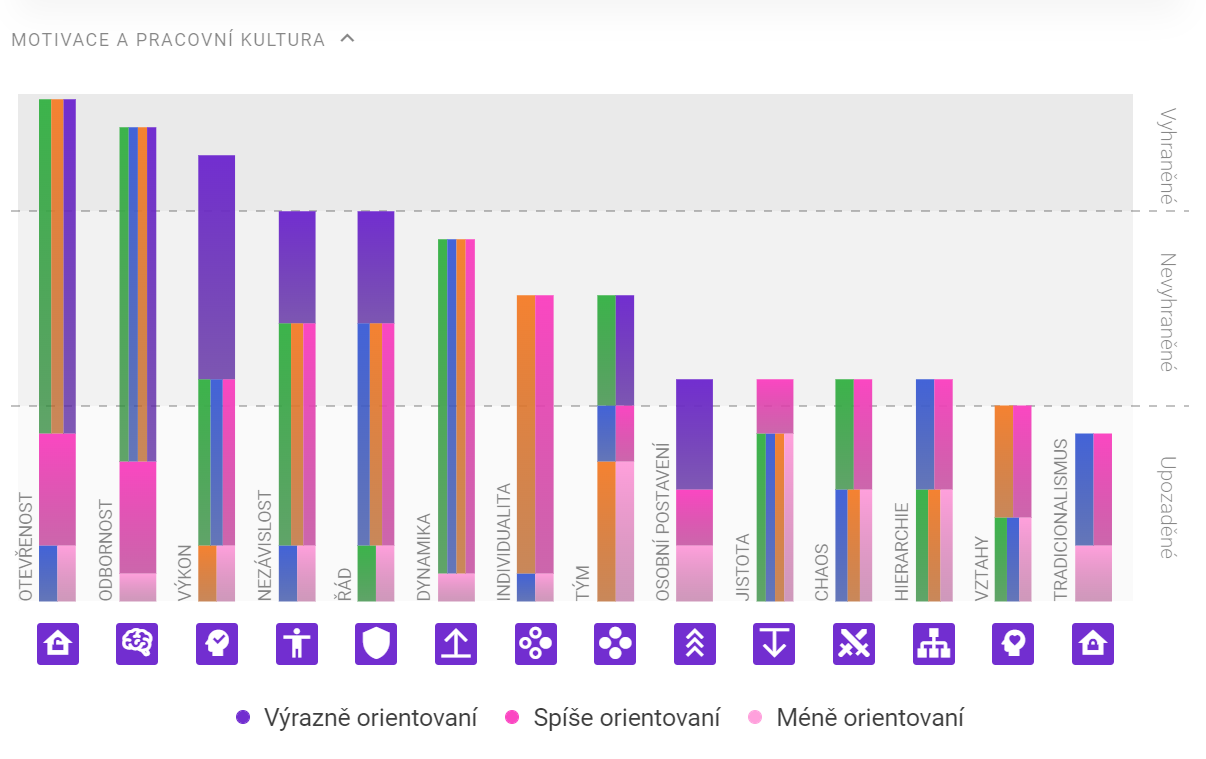
Task: Click the Tradicionalismus house icon
Action: [x=1093, y=644]
